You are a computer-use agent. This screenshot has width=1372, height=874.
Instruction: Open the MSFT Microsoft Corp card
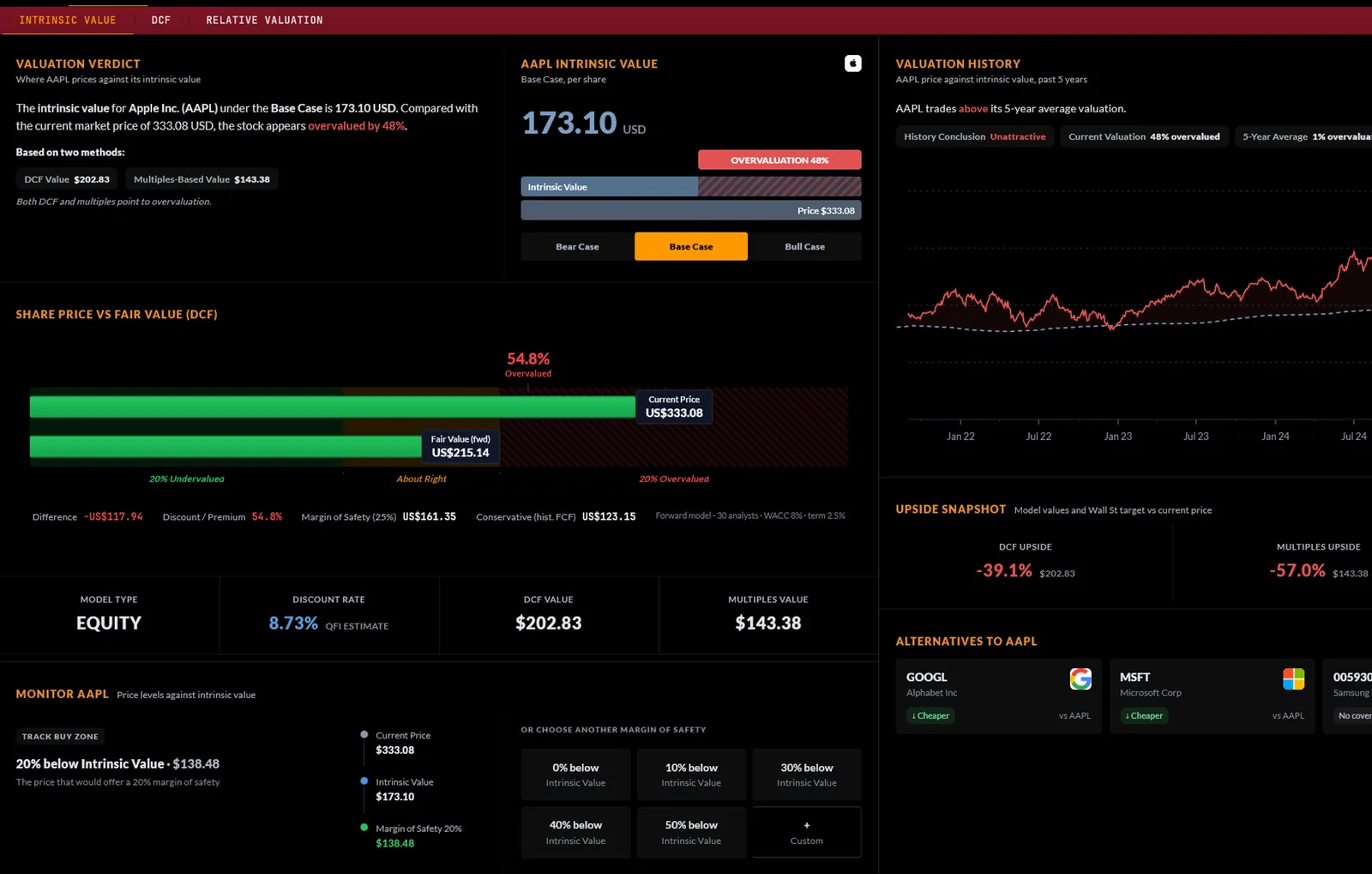(1212, 696)
